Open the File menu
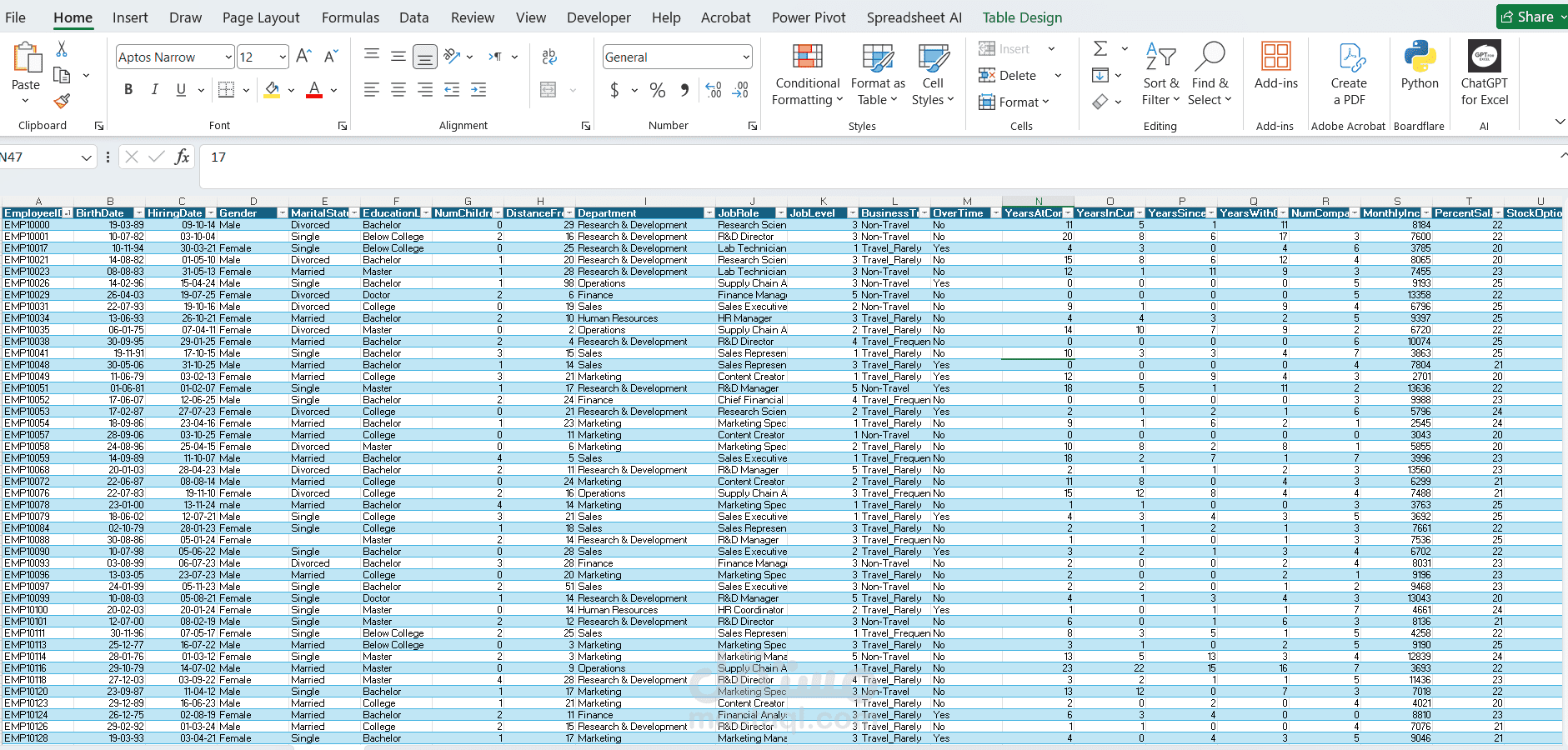The height and width of the screenshot is (750, 1568). [x=15, y=17]
